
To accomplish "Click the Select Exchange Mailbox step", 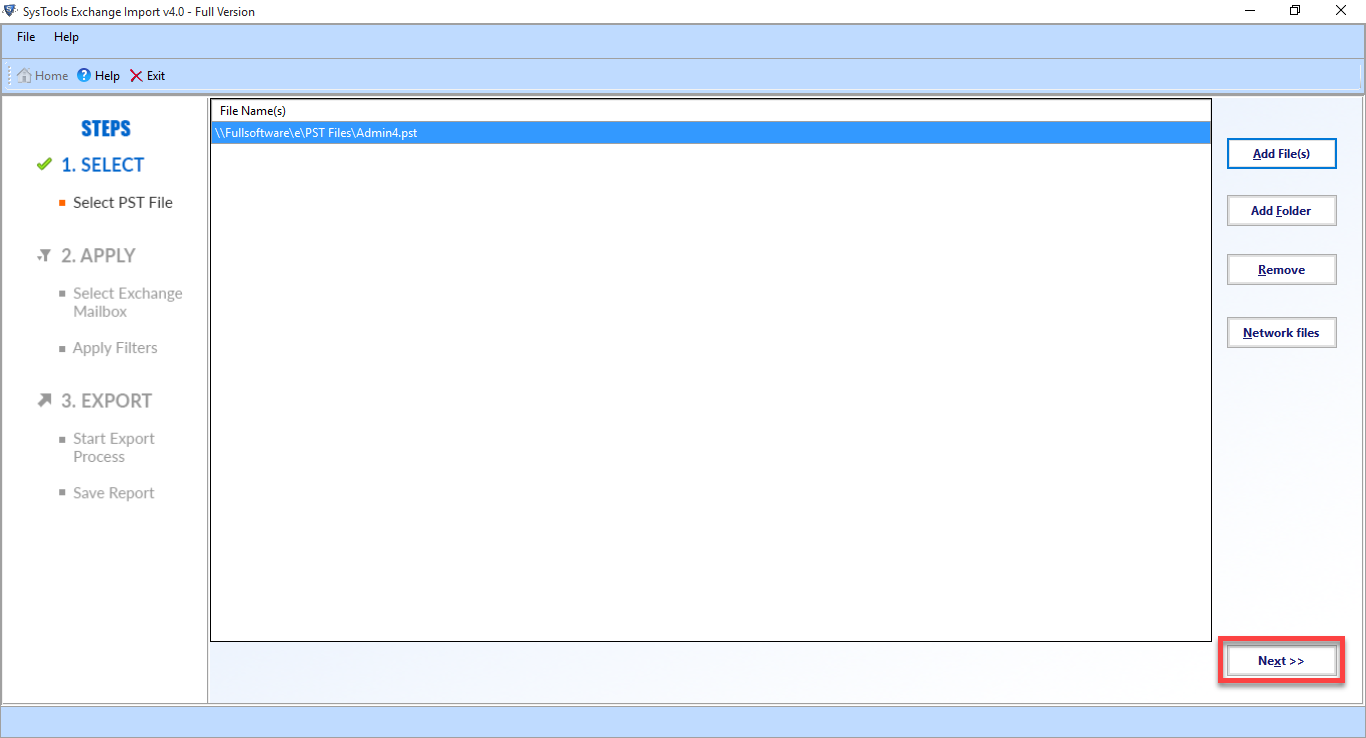I will click(x=128, y=302).
